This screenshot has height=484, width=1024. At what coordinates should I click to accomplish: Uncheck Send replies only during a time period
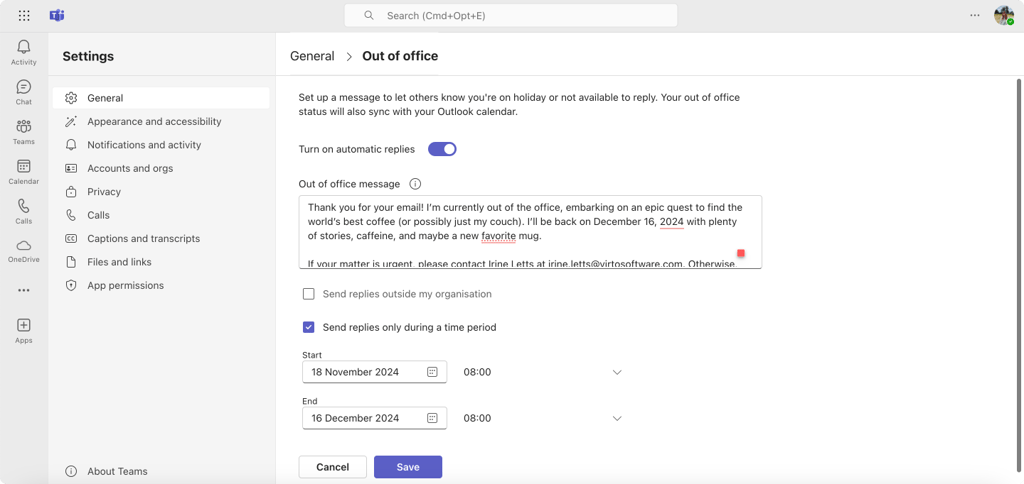[309, 327]
